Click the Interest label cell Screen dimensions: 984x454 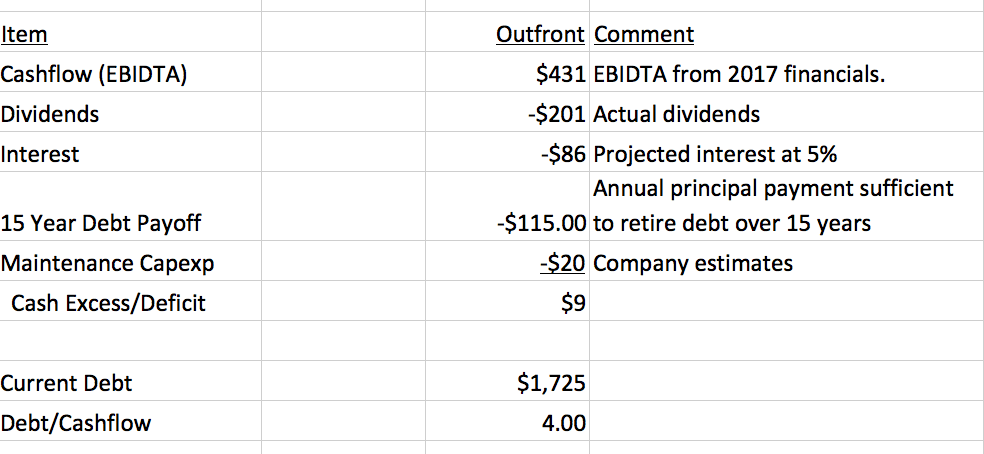pos(40,154)
